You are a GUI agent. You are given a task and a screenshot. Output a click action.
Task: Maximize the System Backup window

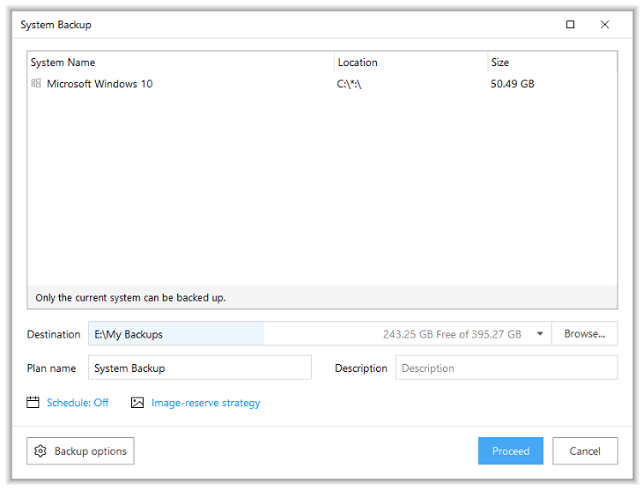coord(570,24)
